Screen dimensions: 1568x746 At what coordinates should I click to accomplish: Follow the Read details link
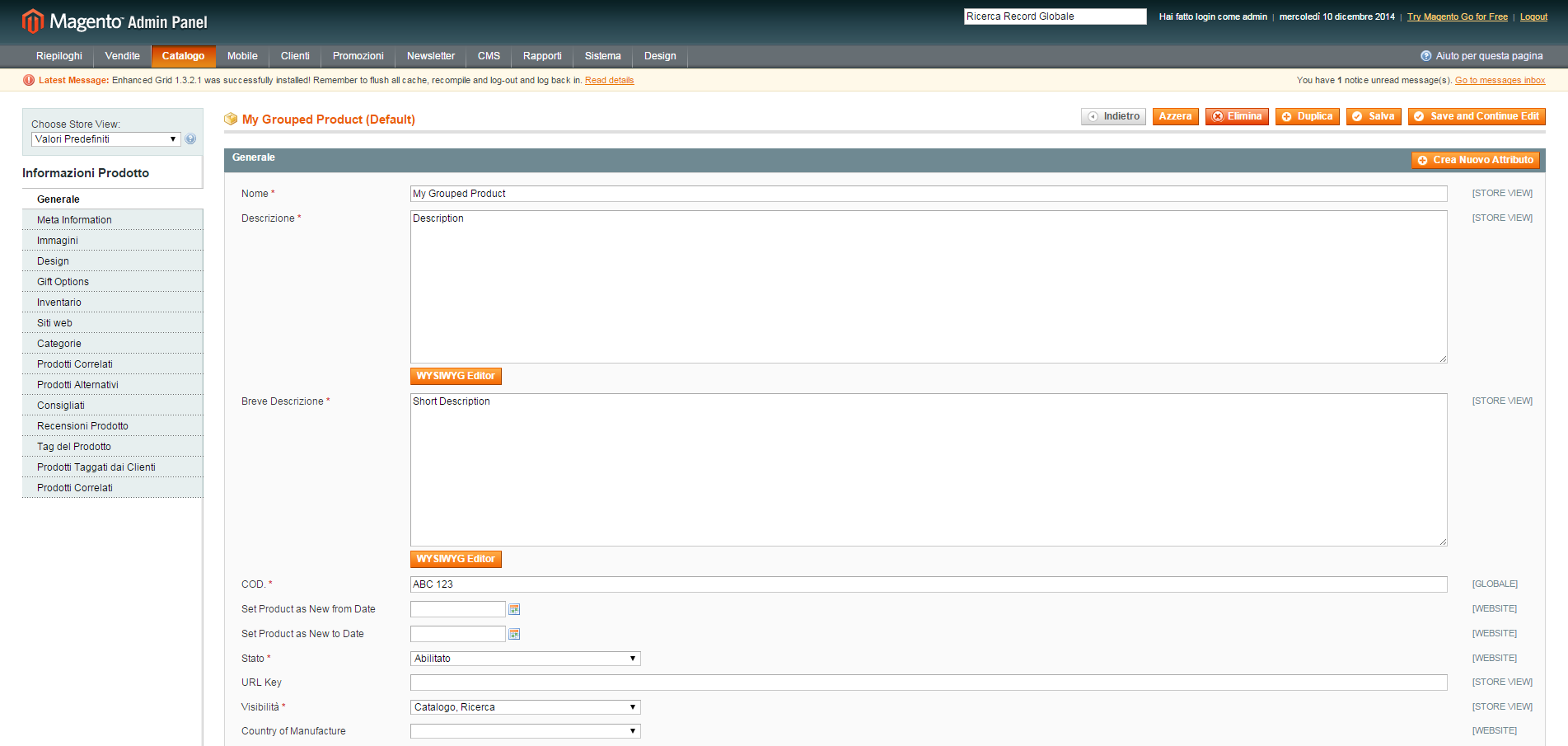pos(609,80)
